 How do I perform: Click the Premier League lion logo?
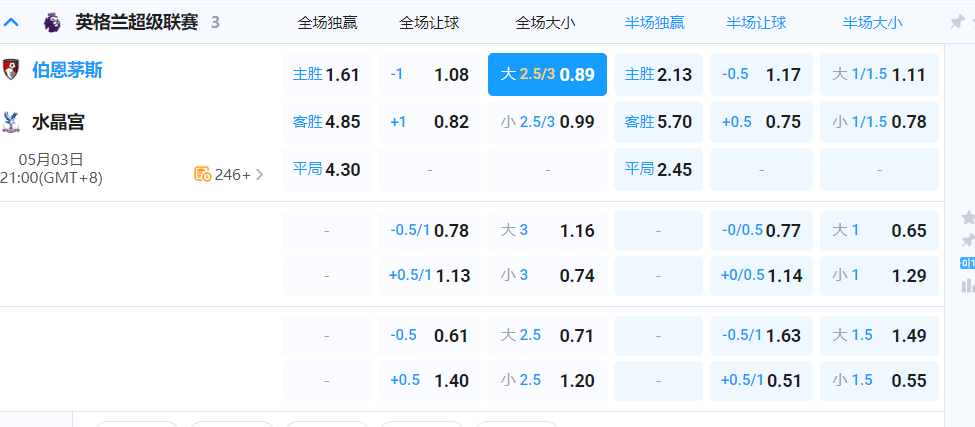pyautogui.click(x=52, y=23)
